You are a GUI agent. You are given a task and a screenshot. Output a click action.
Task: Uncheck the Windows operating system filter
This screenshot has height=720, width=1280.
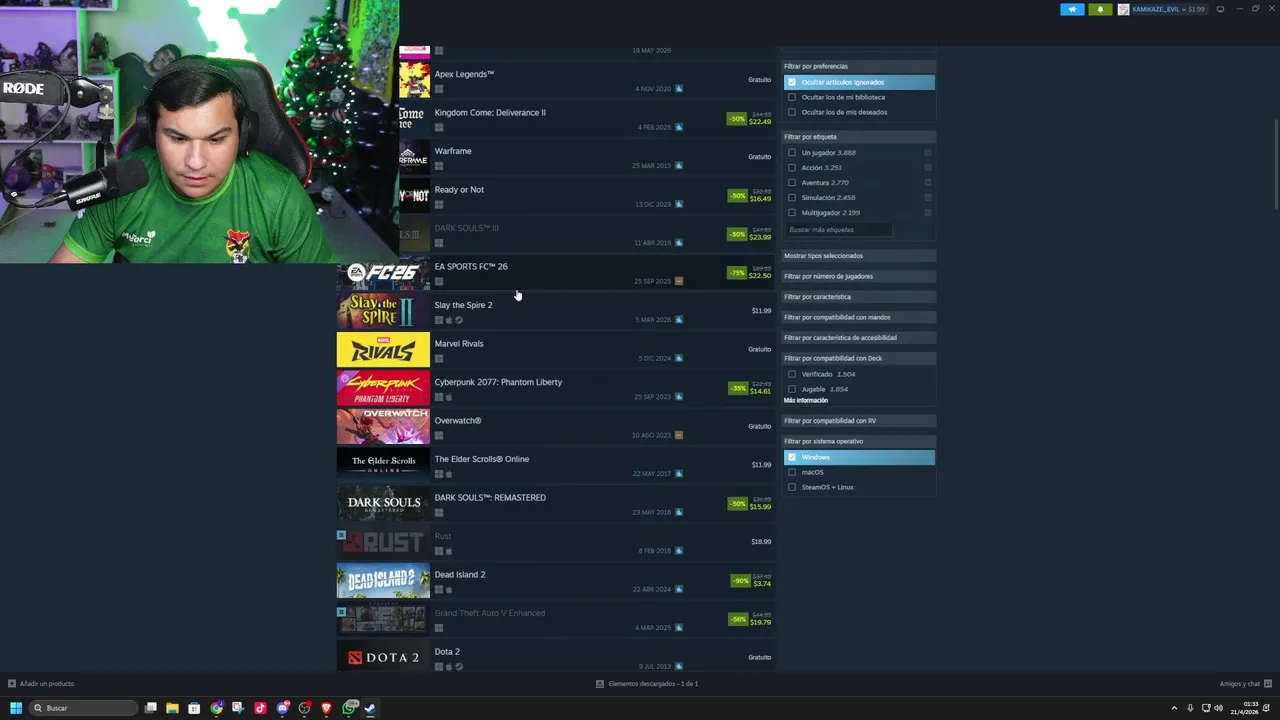tap(792, 457)
